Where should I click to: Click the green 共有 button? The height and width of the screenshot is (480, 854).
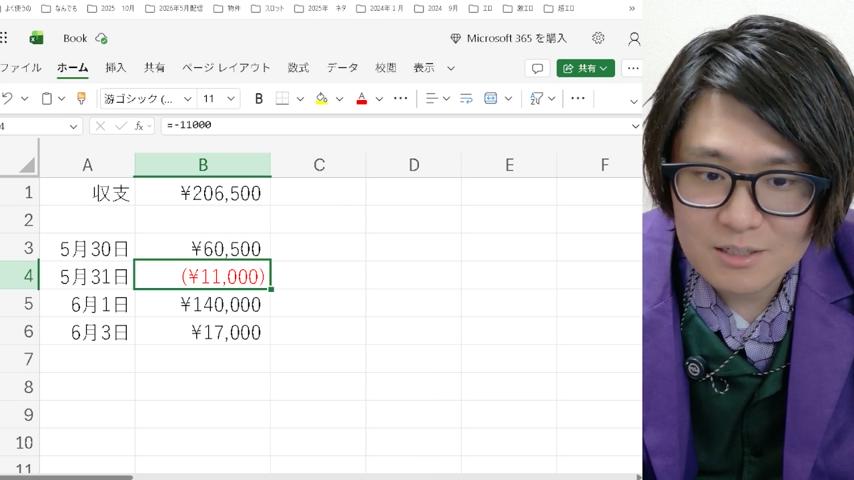tap(585, 68)
